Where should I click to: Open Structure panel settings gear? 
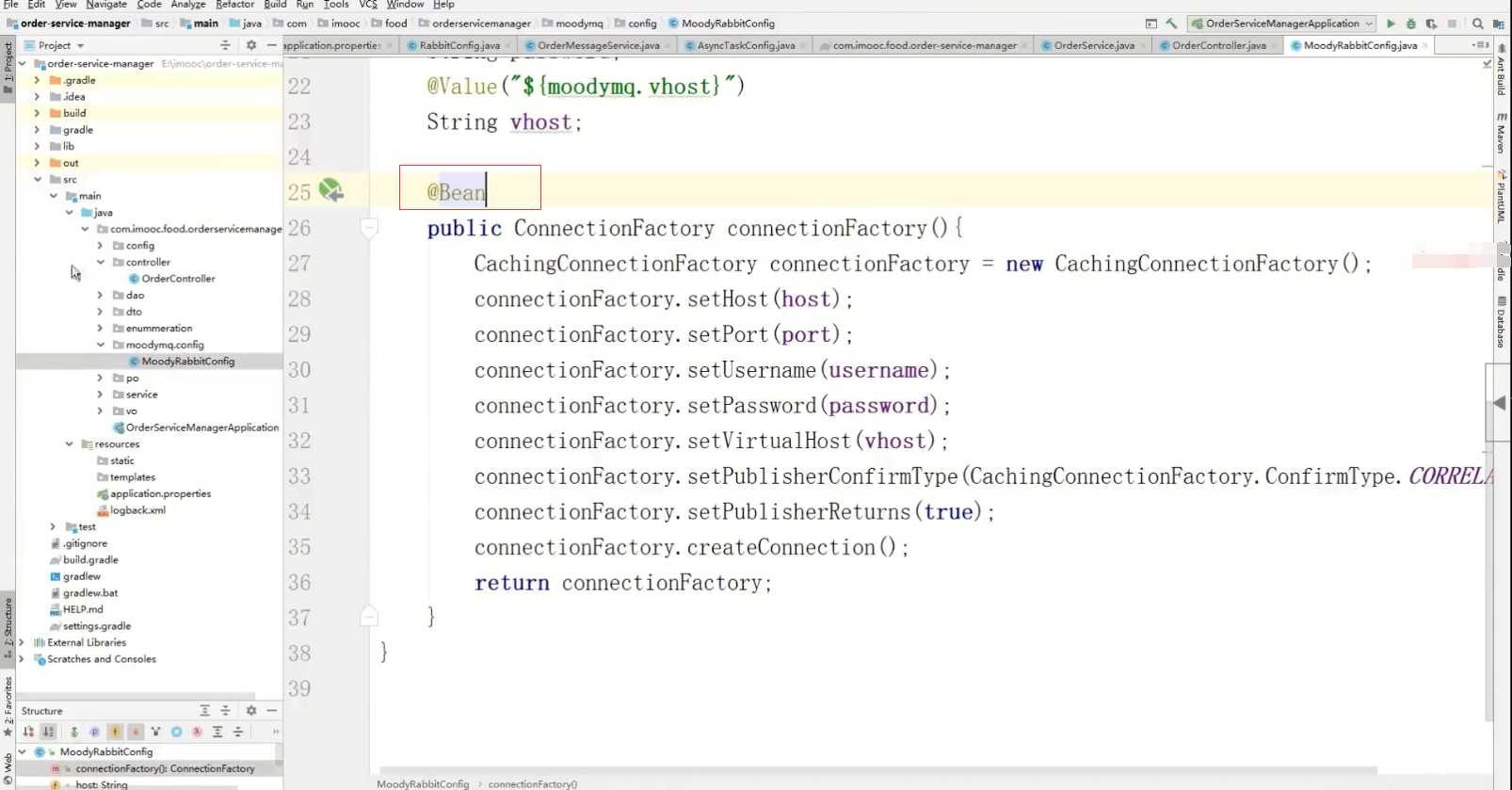(x=251, y=711)
